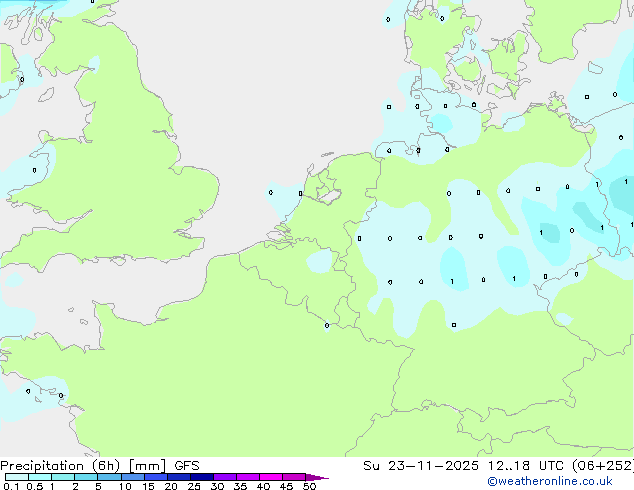Click the legend label "45"
This screenshot has height=490, width=634.
pyautogui.click(x=286, y=486)
